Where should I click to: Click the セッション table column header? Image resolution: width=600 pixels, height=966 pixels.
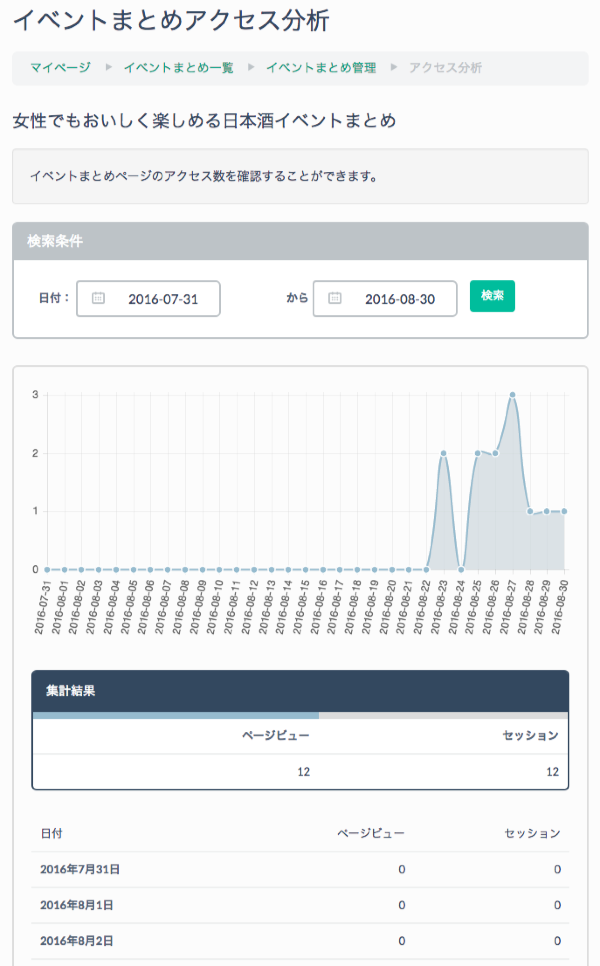533,833
